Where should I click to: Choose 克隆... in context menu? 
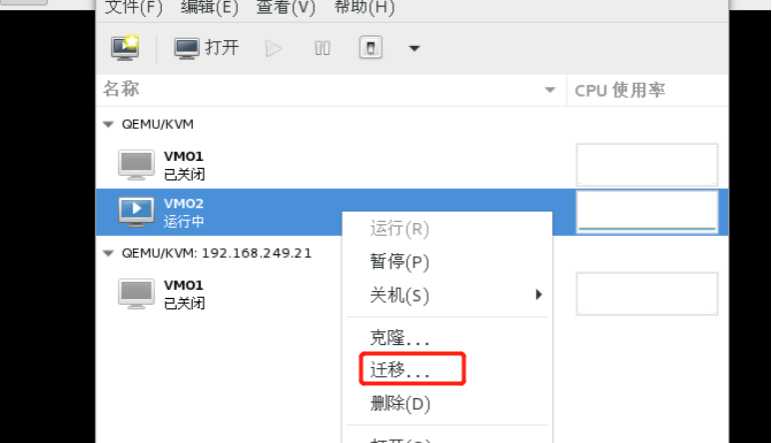(447, 338)
